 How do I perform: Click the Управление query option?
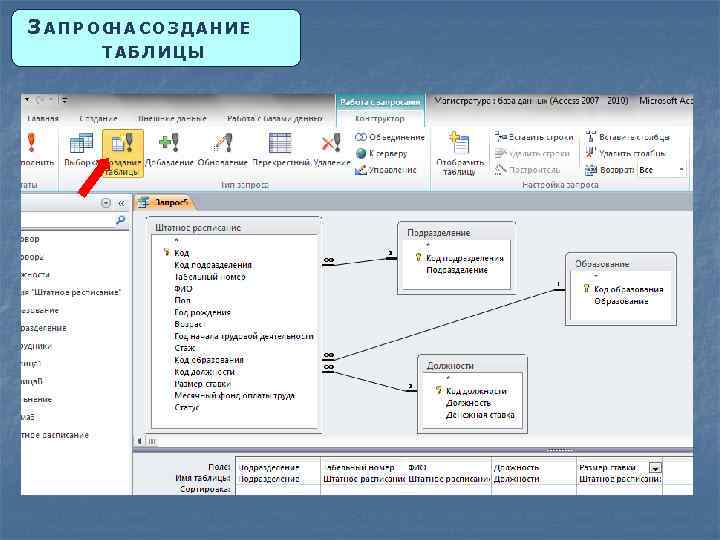click(x=386, y=170)
